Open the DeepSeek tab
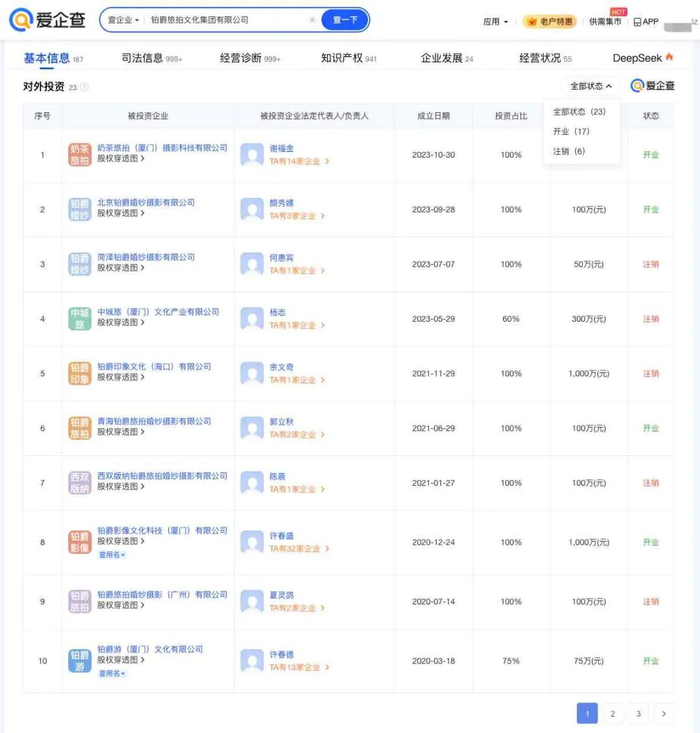The image size is (700, 733). coord(643,58)
